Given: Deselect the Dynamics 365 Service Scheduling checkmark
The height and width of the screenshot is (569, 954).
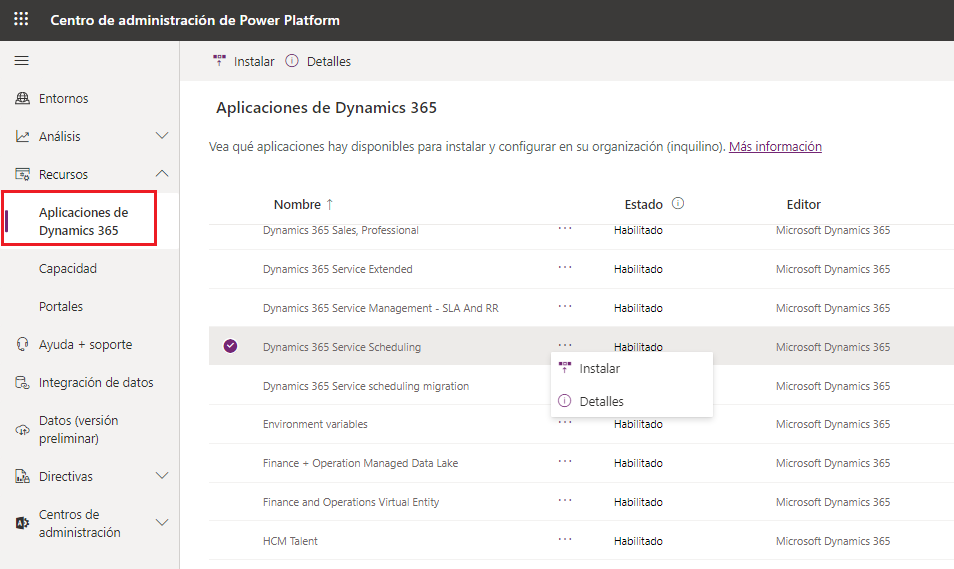Looking at the screenshot, I should pos(230,346).
